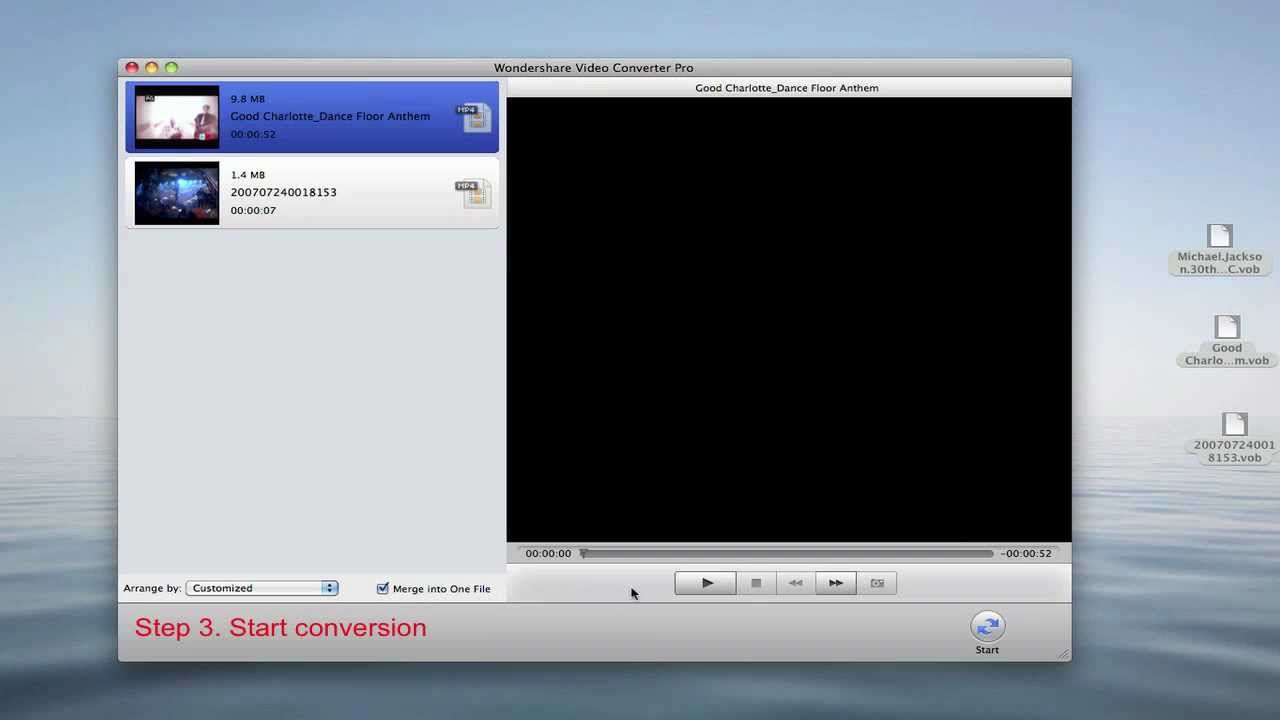This screenshot has width=1280, height=720.
Task: Select 200707240018153.vob file on desktop
Action: [1234, 438]
